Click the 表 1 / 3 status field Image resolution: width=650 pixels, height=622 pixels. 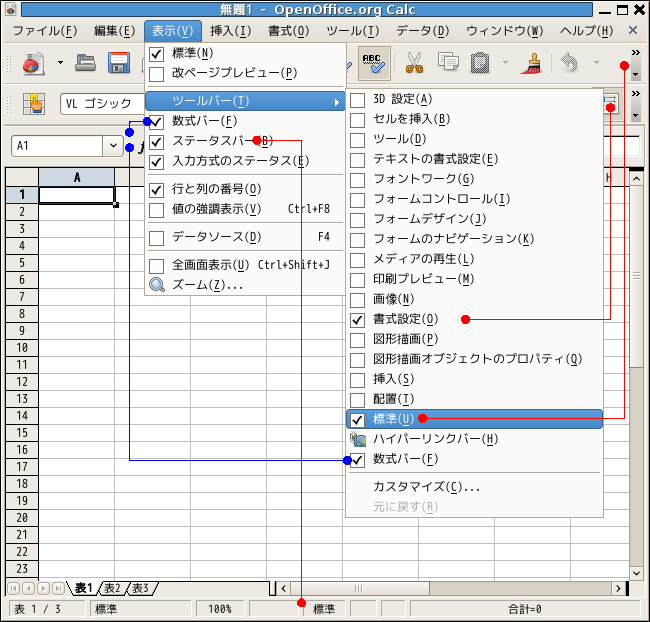click(x=46, y=609)
